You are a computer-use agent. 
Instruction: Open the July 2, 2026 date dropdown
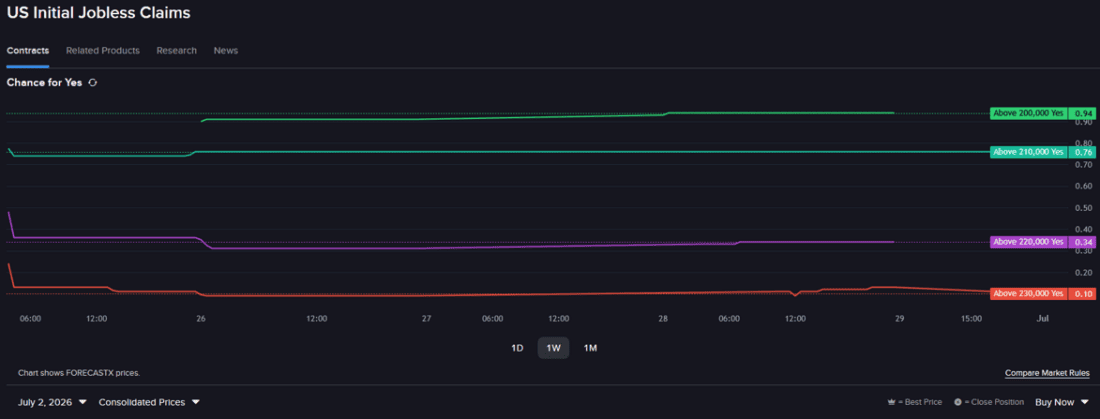(x=53, y=402)
